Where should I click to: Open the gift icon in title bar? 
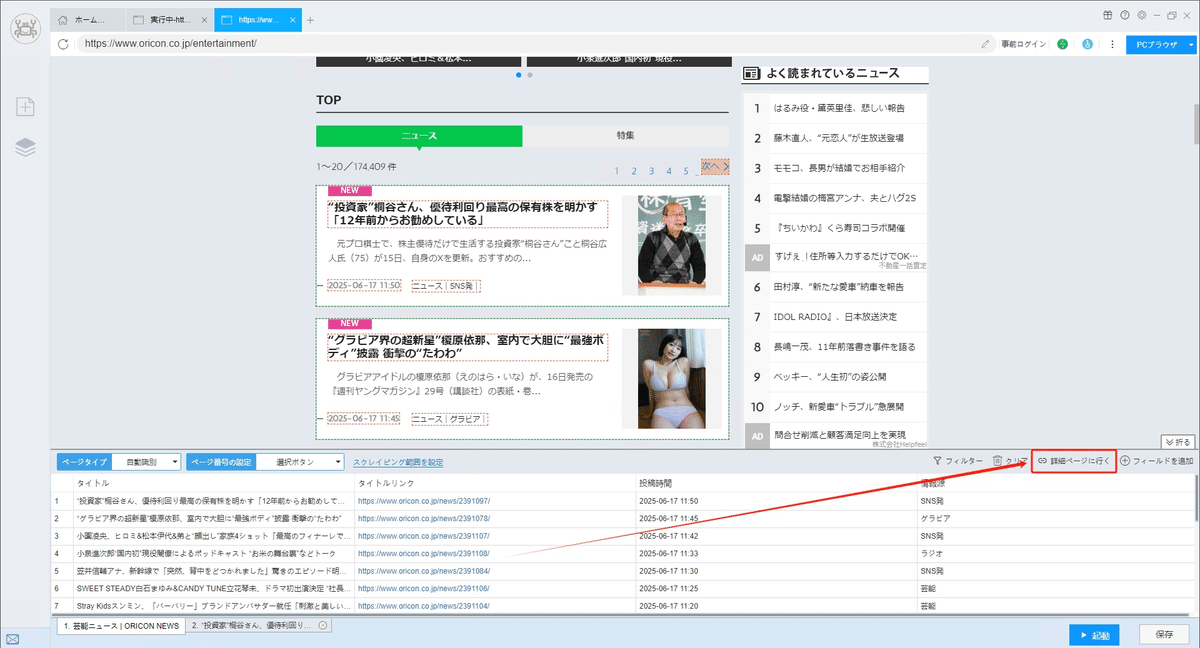click(x=1107, y=15)
